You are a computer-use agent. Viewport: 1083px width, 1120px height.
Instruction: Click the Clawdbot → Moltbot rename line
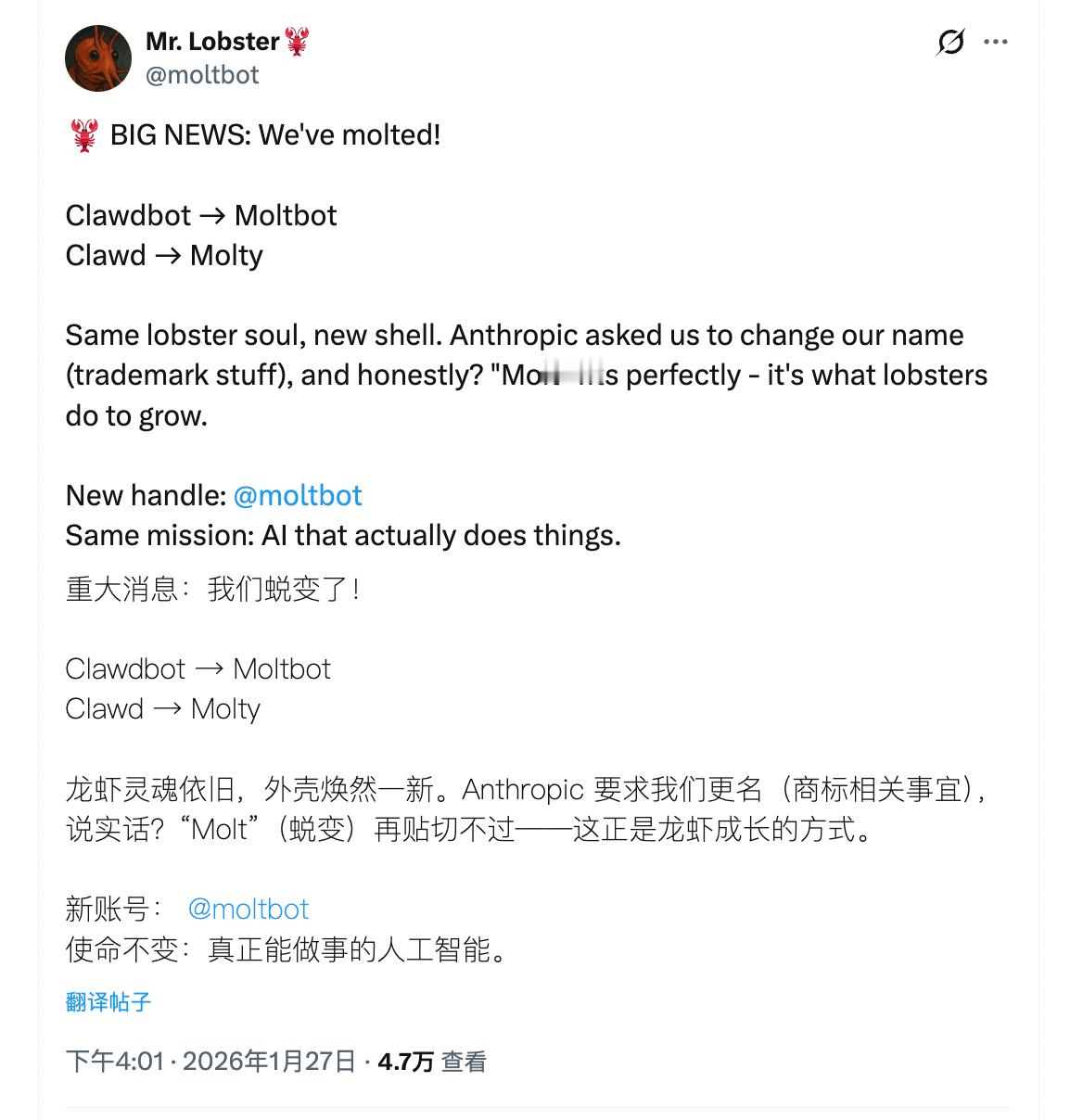click(x=201, y=215)
